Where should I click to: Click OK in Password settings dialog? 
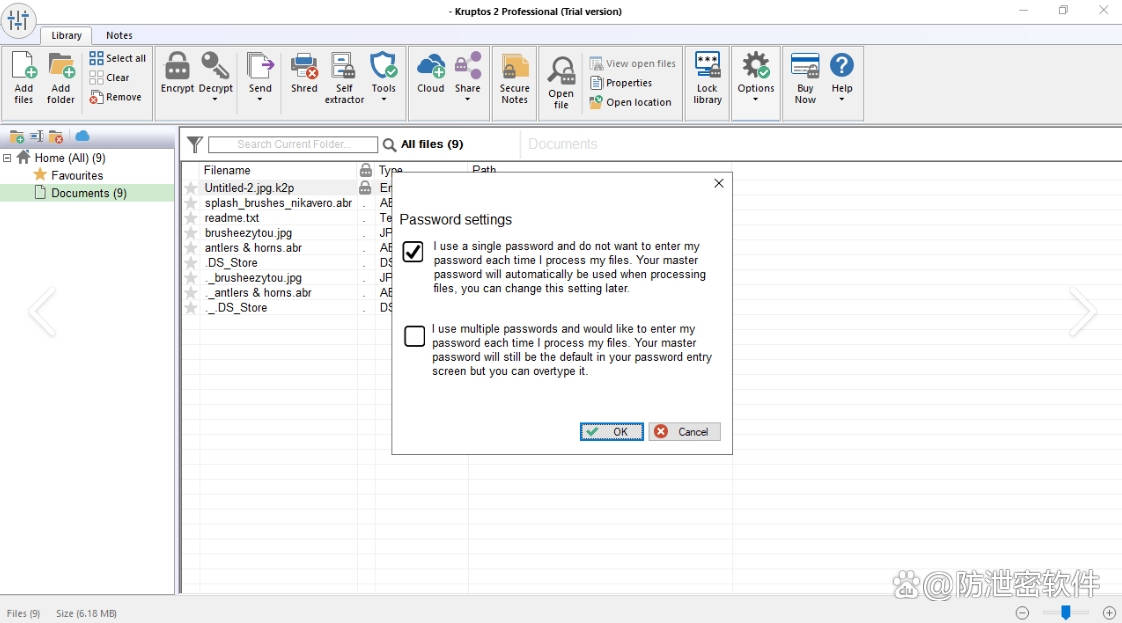click(x=612, y=431)
